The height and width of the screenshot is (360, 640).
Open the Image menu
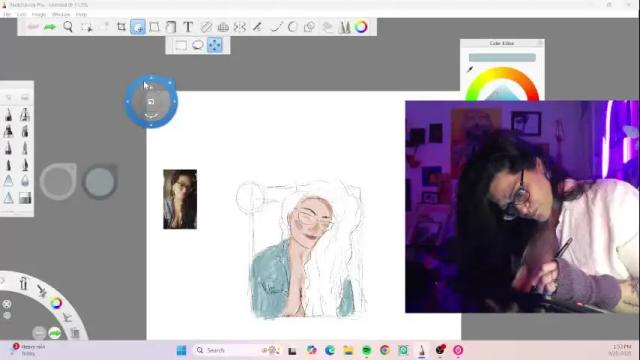click(x=39, y=14)
